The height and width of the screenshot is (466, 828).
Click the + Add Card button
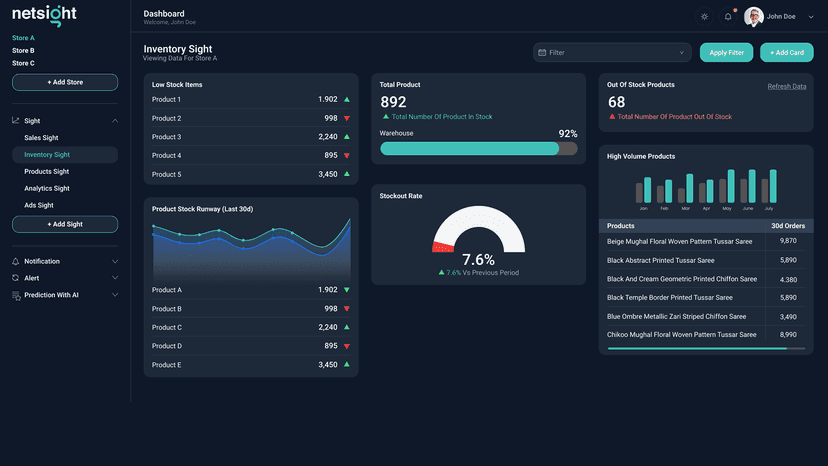787,52
